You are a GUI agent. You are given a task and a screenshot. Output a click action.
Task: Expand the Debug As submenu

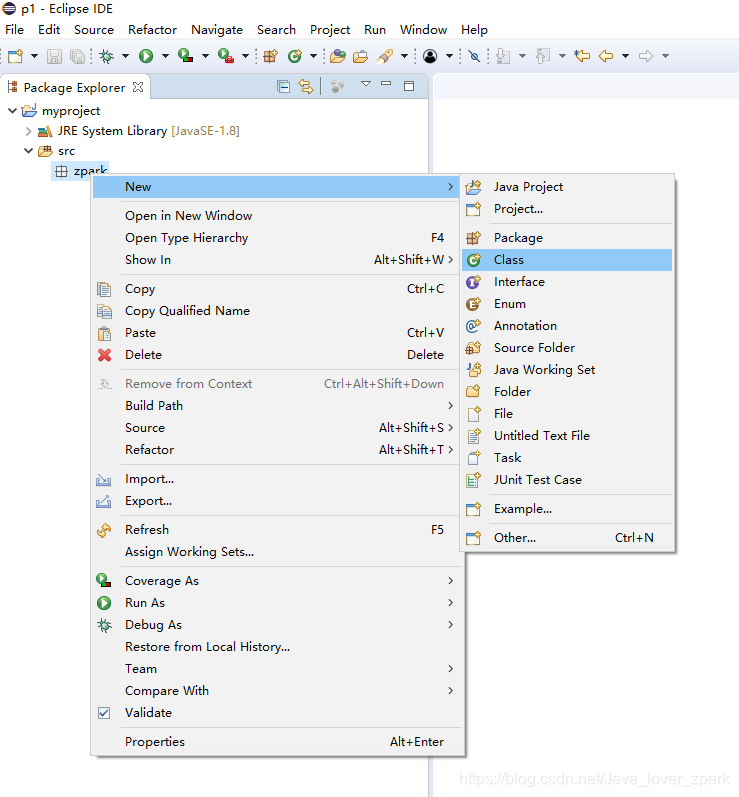coord(277,625)
